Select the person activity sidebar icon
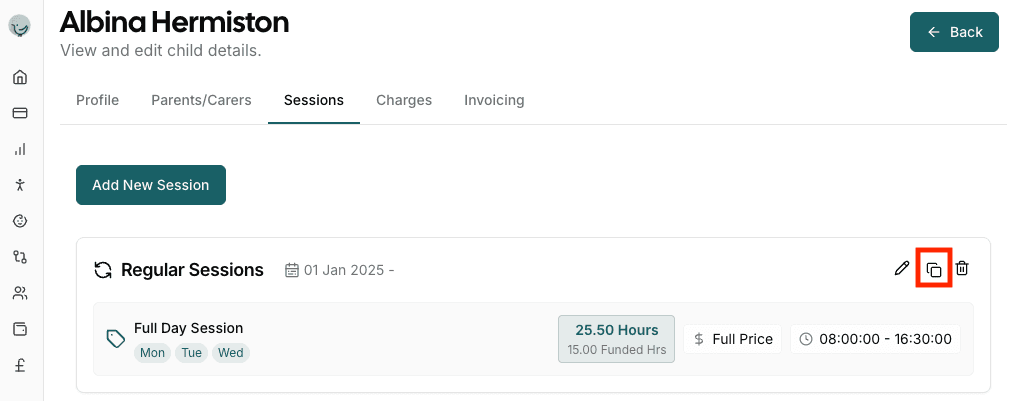The image size is (1009, 401). click(x=20, y=185)
